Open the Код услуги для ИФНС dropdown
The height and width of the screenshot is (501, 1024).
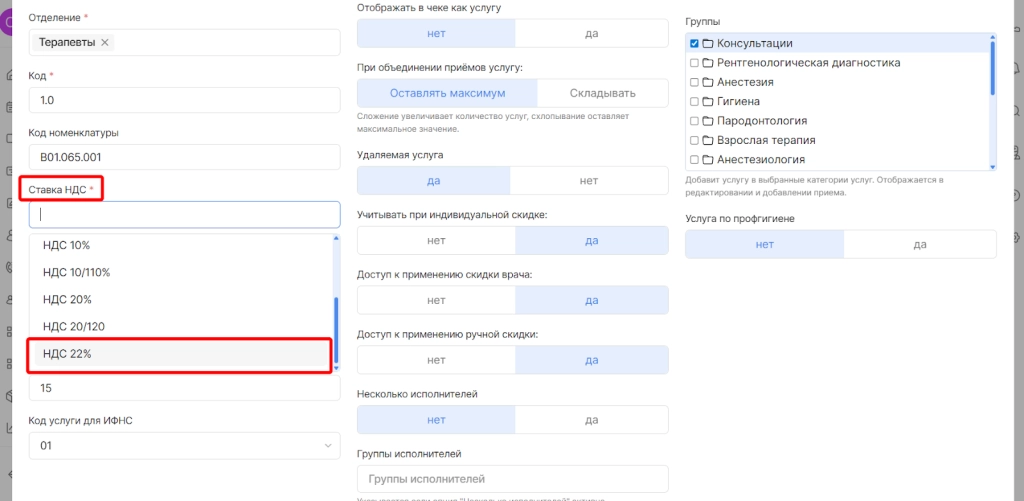pyautogui.click(x=184, y=446)
